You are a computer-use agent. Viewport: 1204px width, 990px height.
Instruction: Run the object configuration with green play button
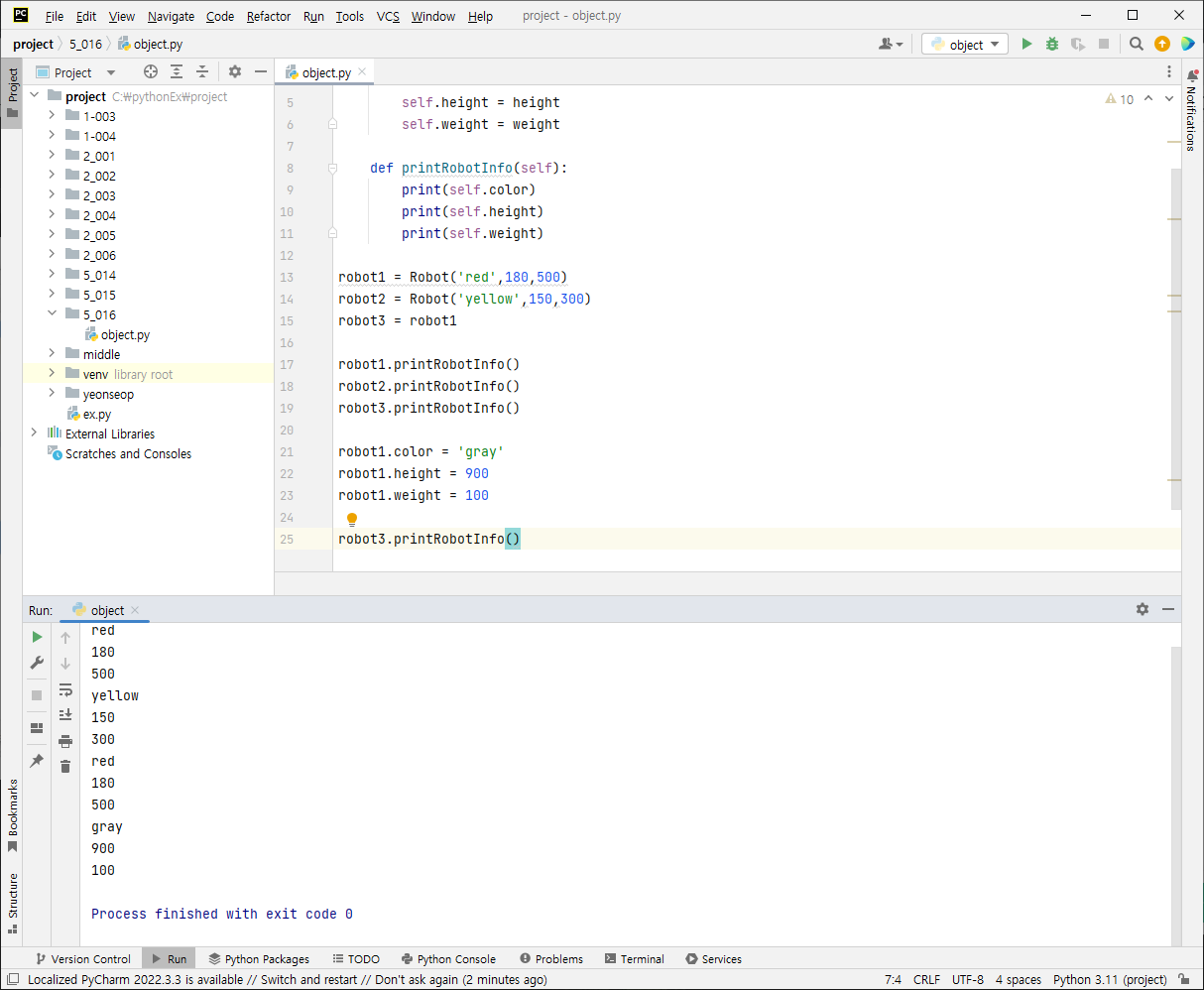(x=1026, y=44)
